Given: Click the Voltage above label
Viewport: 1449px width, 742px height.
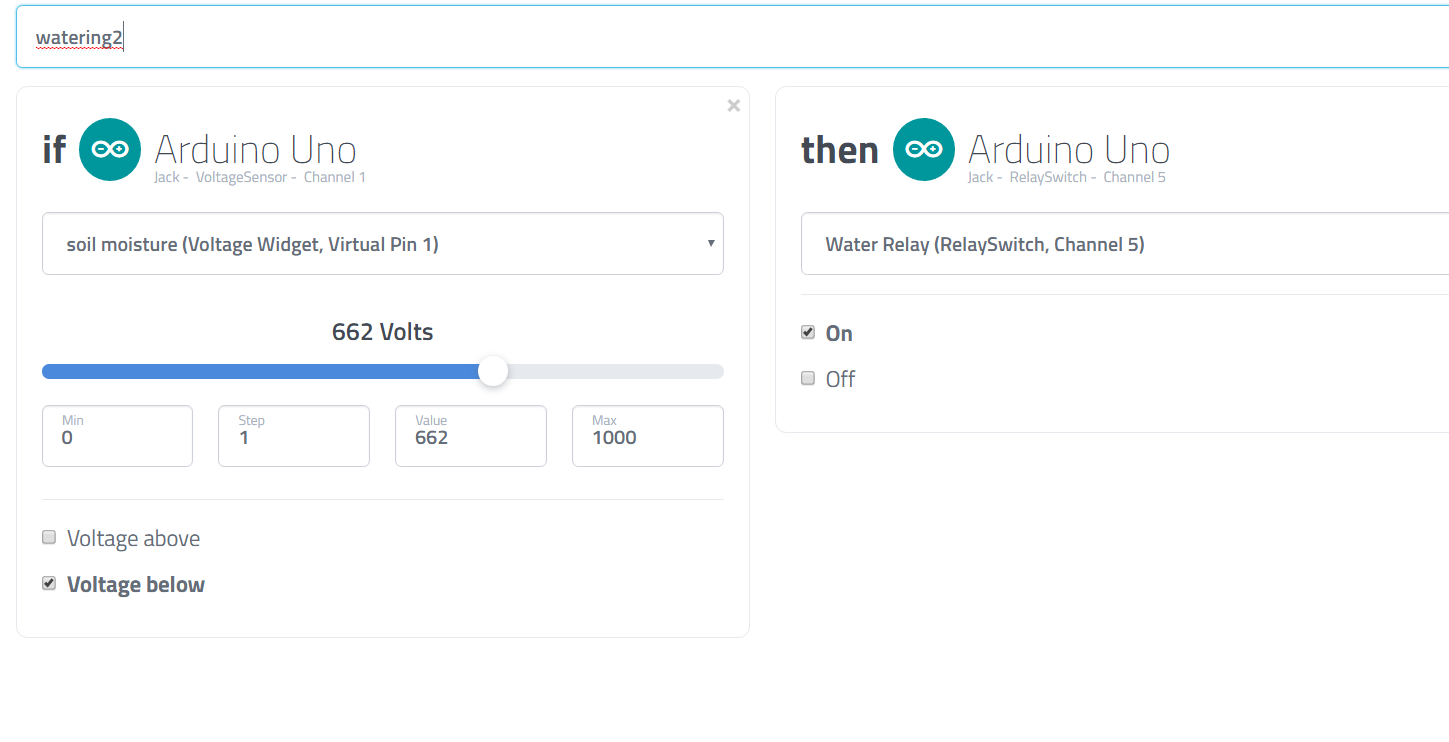Looking at the screenshot, I should [133, 539].
